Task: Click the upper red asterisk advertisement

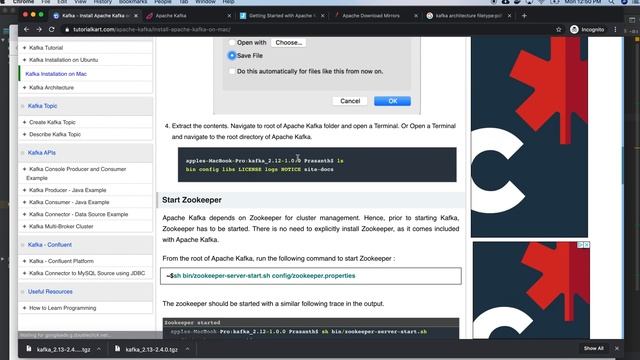Action: [529, 137]
